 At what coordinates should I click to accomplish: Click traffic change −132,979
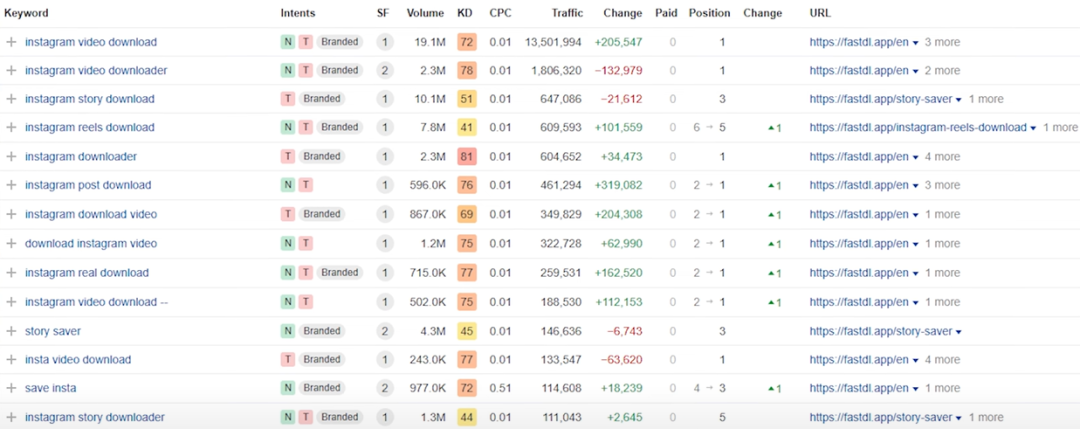click(621, 70)
